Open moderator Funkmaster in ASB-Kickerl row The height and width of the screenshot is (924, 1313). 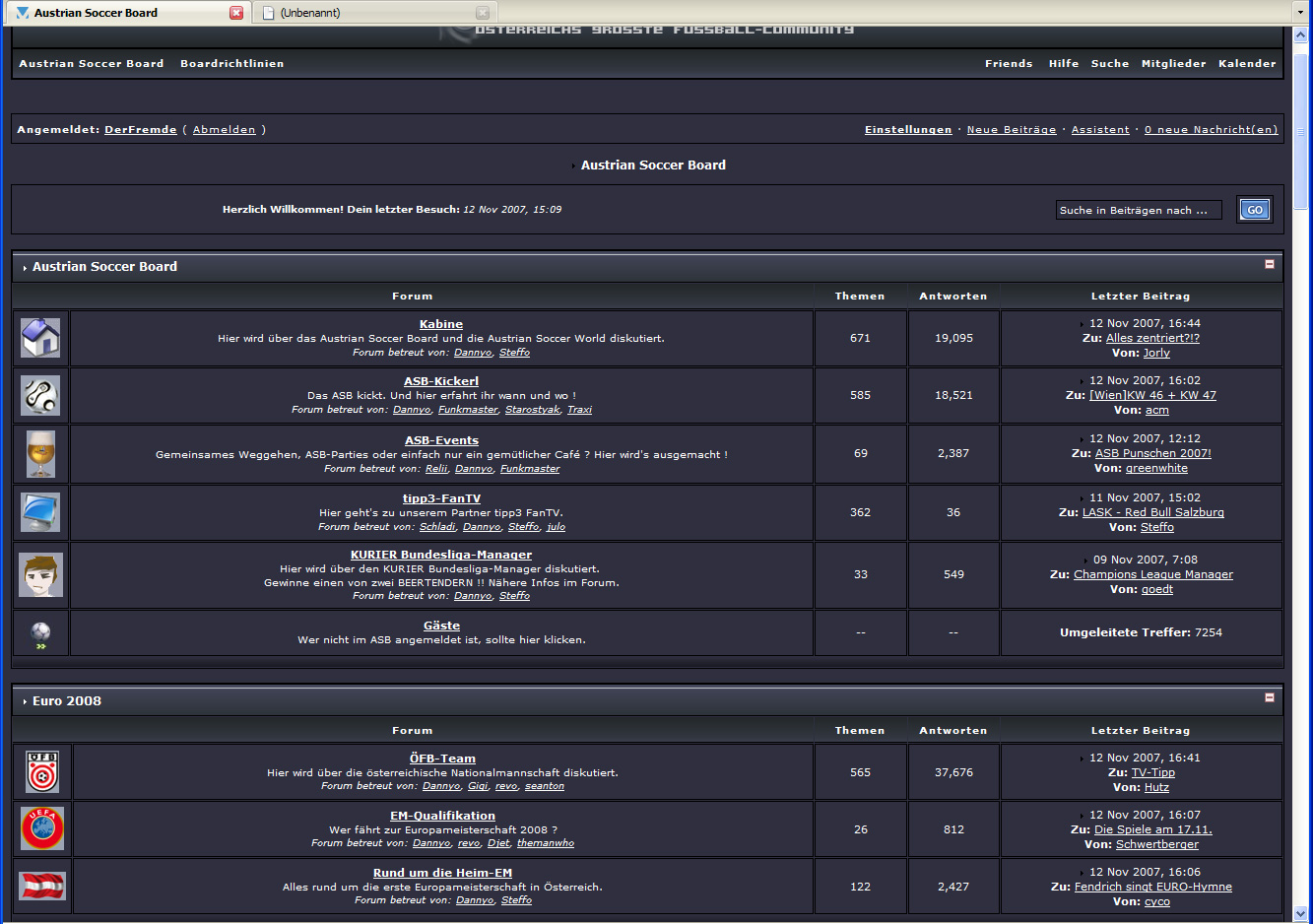point(468,410)
